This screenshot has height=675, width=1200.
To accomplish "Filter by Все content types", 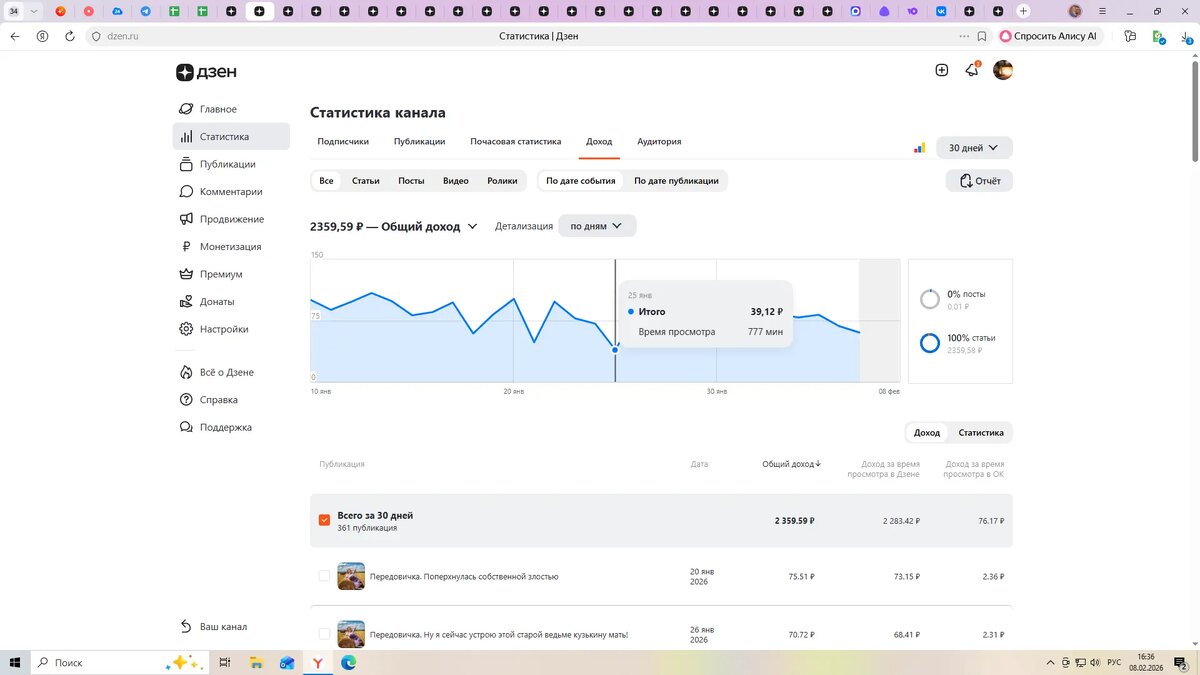I will 326,181.
